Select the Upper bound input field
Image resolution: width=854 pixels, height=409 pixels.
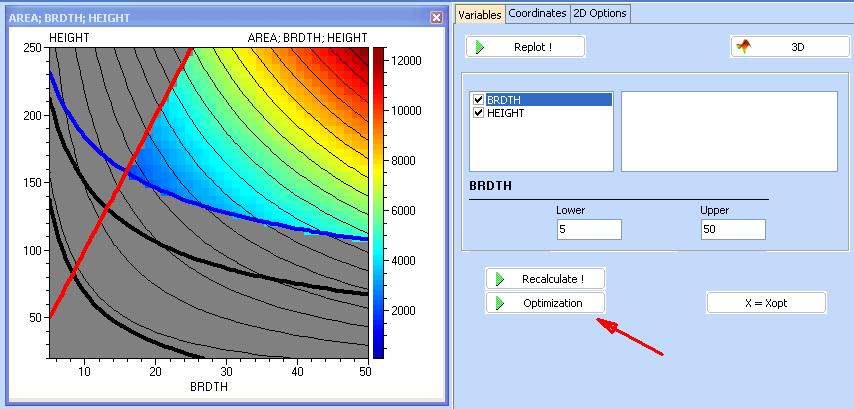(x=733, y=230)
